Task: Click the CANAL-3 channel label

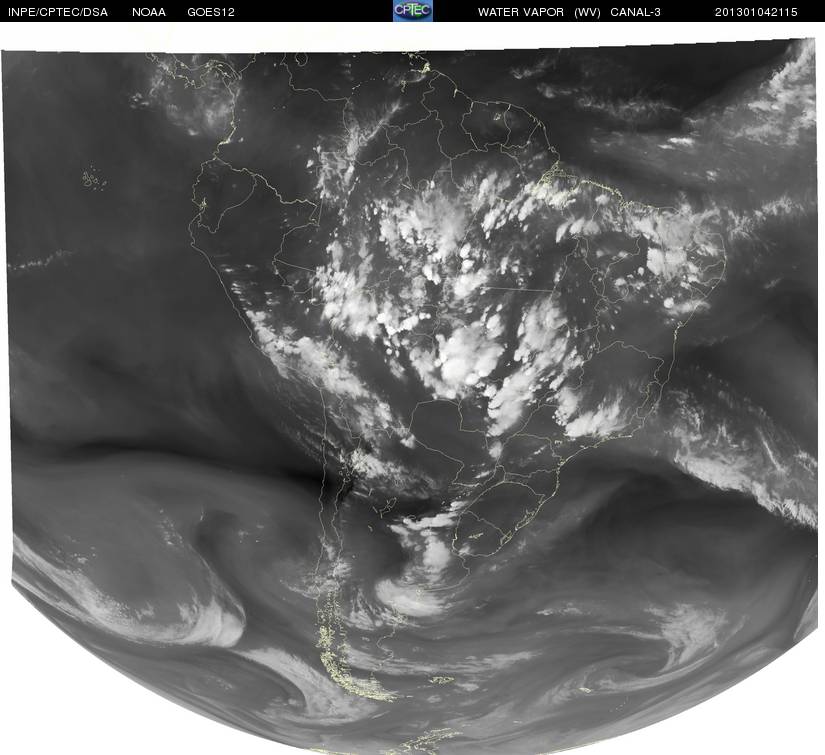Action: 636,12
